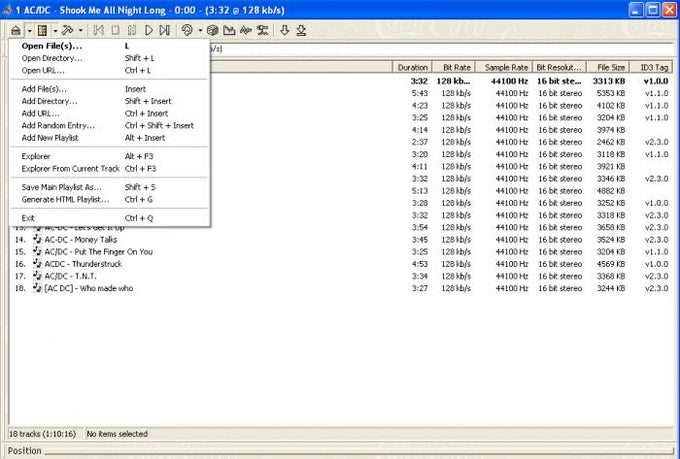Open the dropdown arrow next to spiral icon
680x459 pixels.
(200, 31)
